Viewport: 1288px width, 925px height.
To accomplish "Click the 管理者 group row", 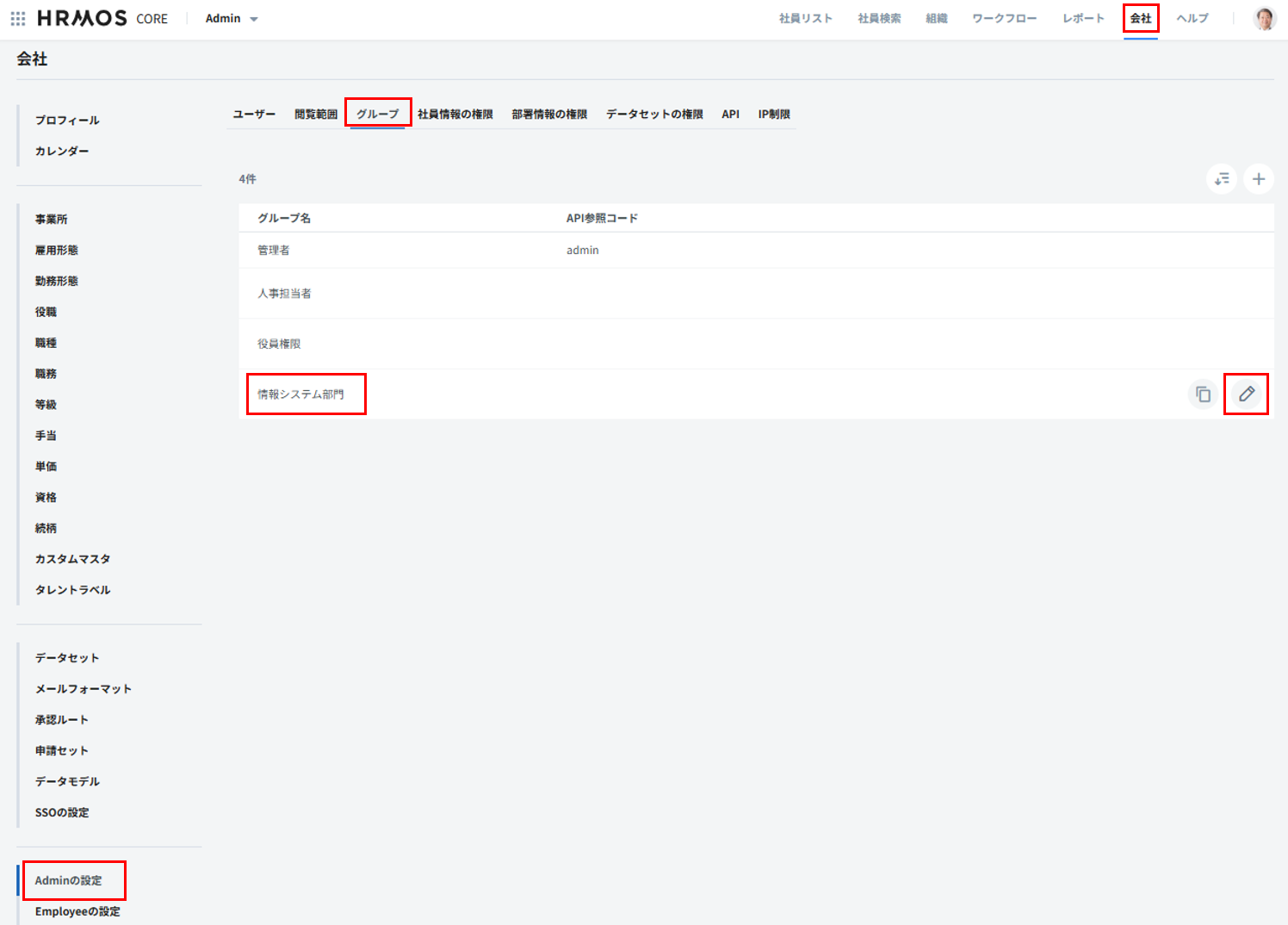I will [x=274, y=251].
